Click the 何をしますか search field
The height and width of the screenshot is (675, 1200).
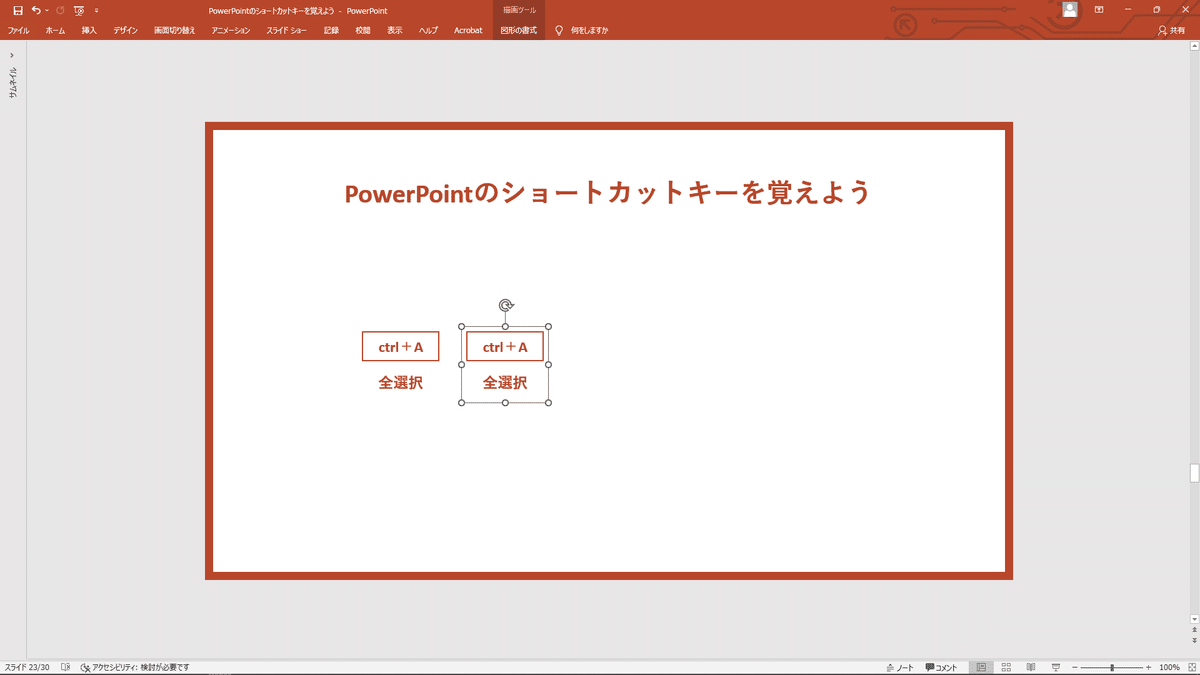click(589, 30)
